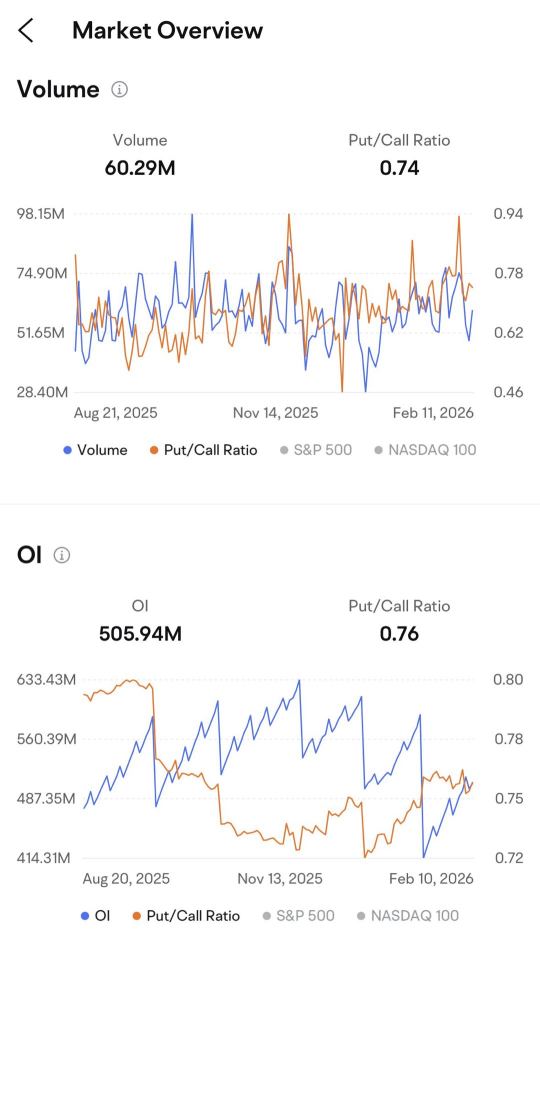Toggle the Volume series in first legend
This screenshot has height=1096, width=540.
(x=95, y=450)
